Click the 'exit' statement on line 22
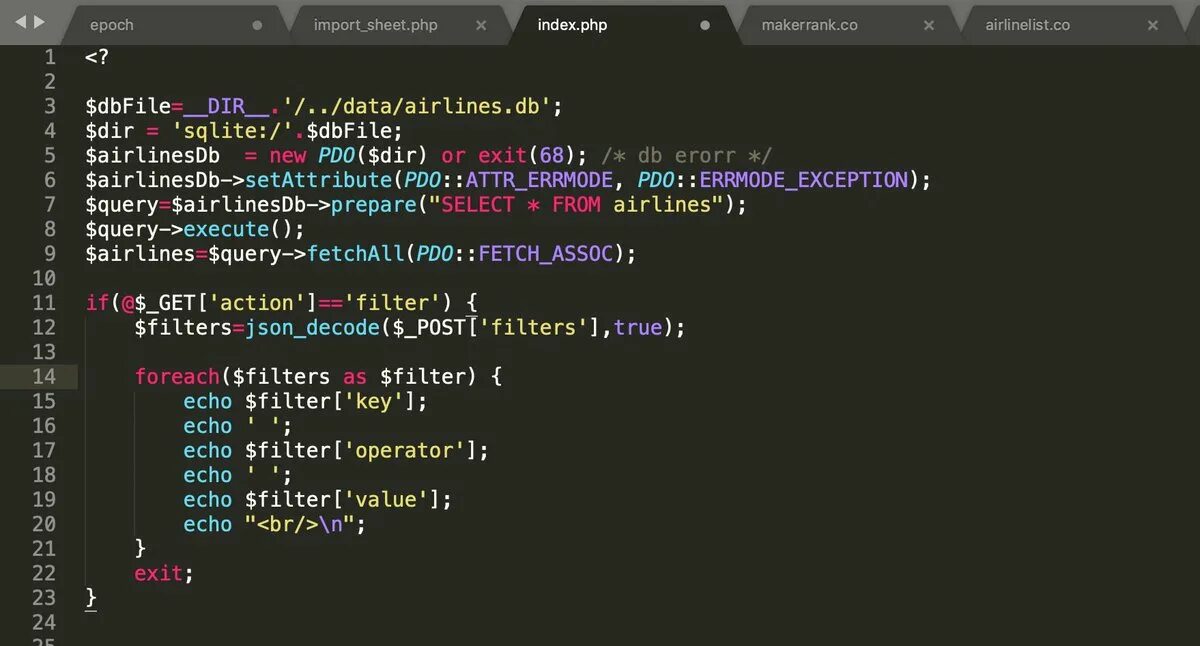Viewport: 1200px width, 646px height. pos(159,573)
